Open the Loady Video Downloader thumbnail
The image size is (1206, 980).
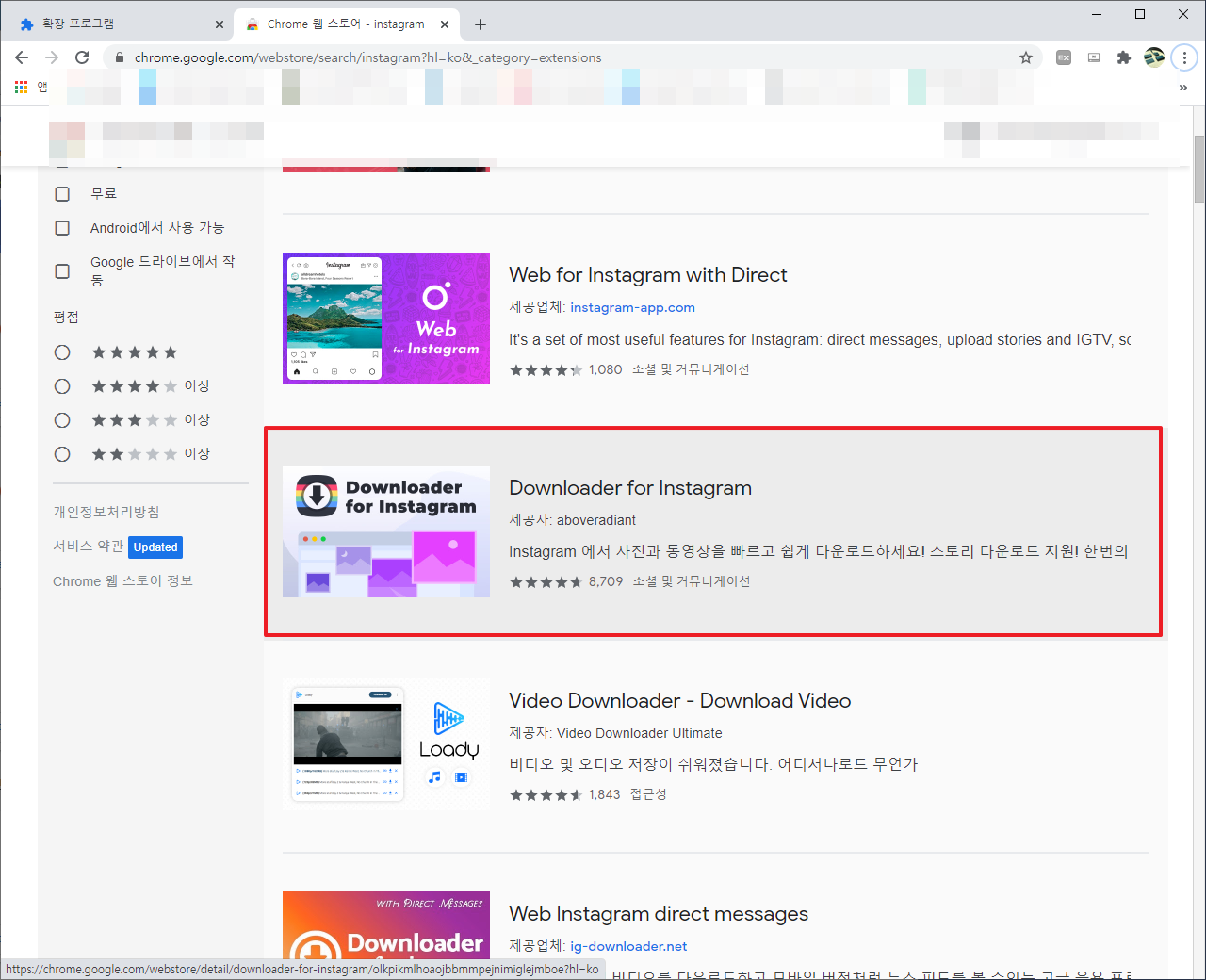click(386, 744)
